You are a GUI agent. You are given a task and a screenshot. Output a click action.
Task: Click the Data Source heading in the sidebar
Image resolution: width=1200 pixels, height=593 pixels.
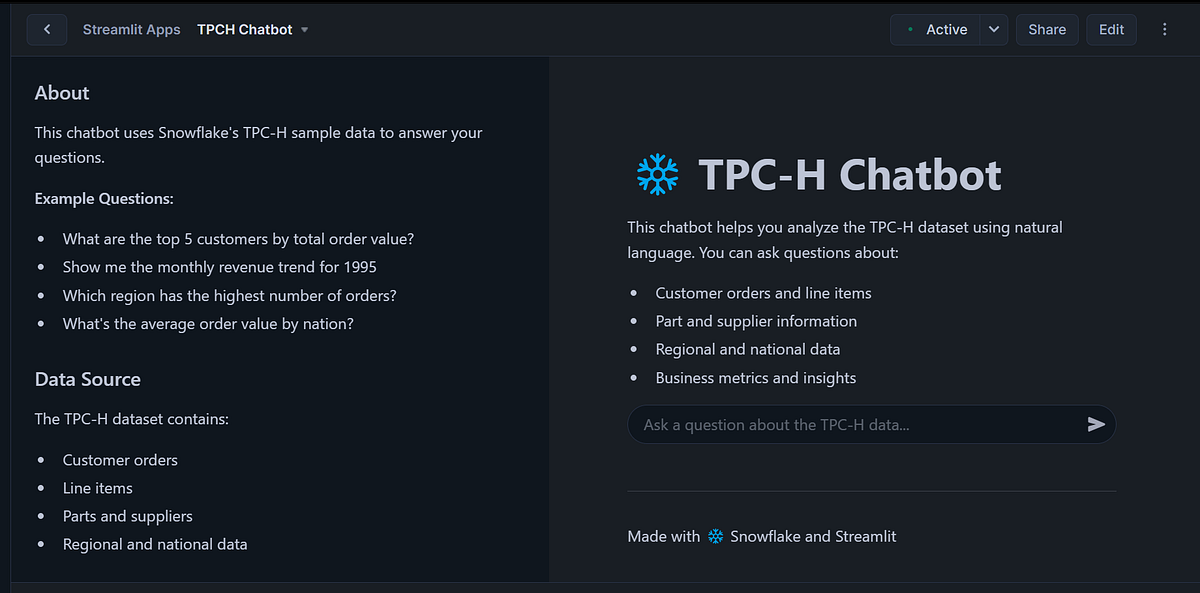click(87, 379)
